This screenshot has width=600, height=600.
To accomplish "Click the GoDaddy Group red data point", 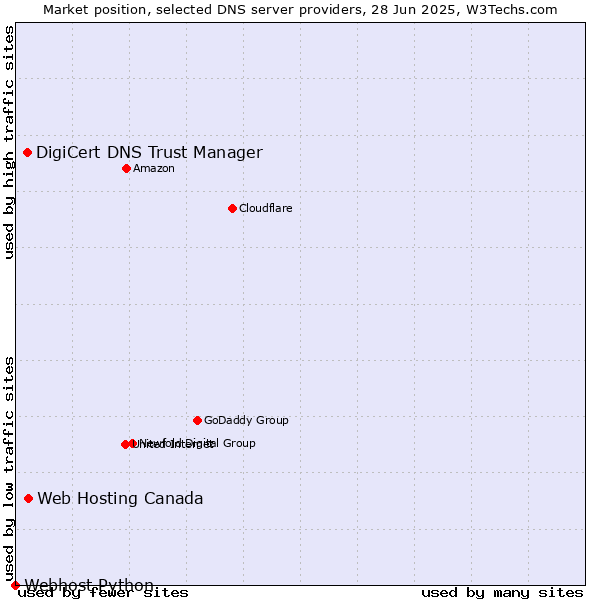I will 197,421.
